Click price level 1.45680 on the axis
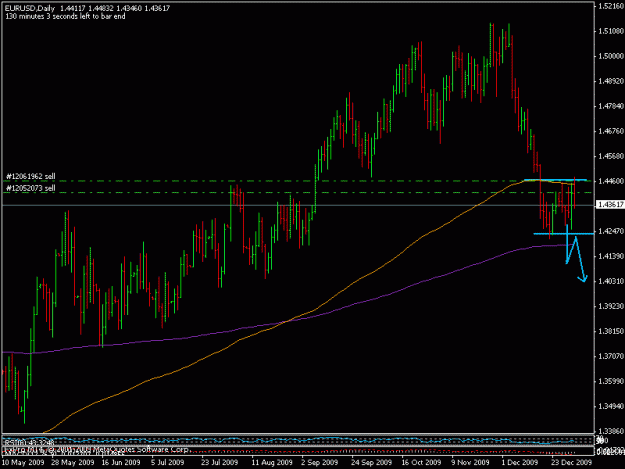This screenshot has width=625, height=469. click(x=611, y=156)
